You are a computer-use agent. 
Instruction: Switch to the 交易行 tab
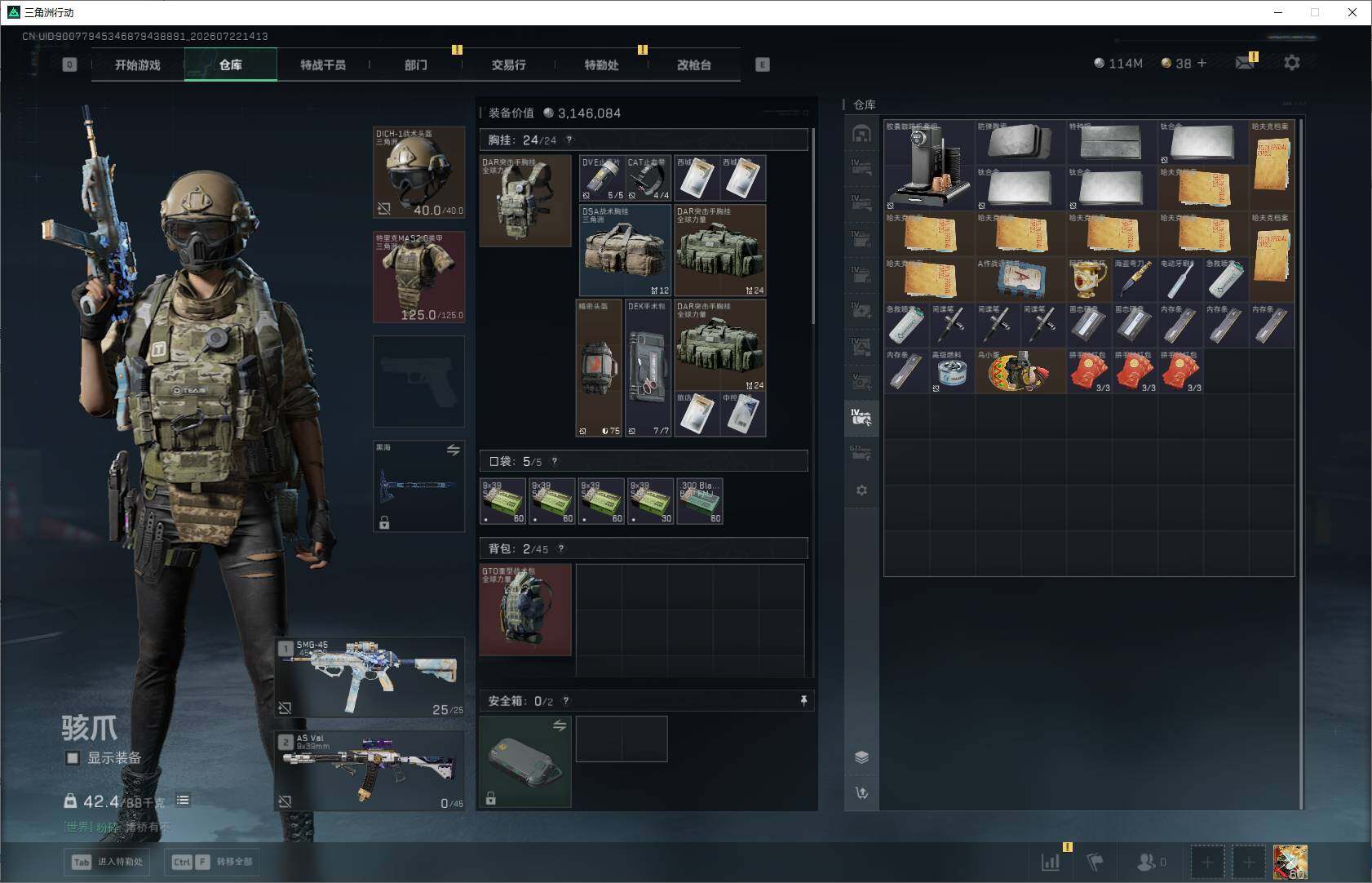(x=508, y=64)
